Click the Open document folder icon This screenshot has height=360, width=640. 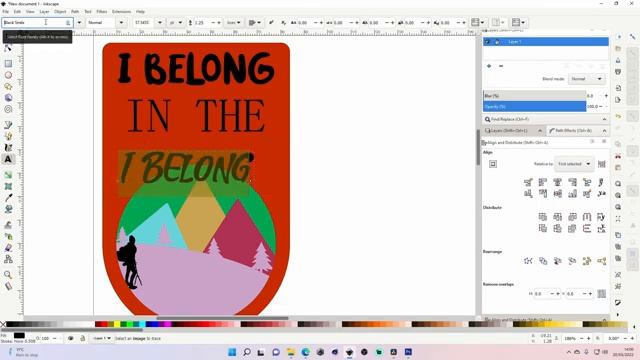point(618,49)
